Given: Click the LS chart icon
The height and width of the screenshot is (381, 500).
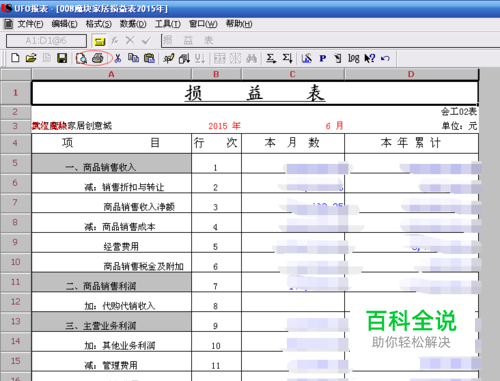Looking at the screenshot, I should (x=307, y=58).
